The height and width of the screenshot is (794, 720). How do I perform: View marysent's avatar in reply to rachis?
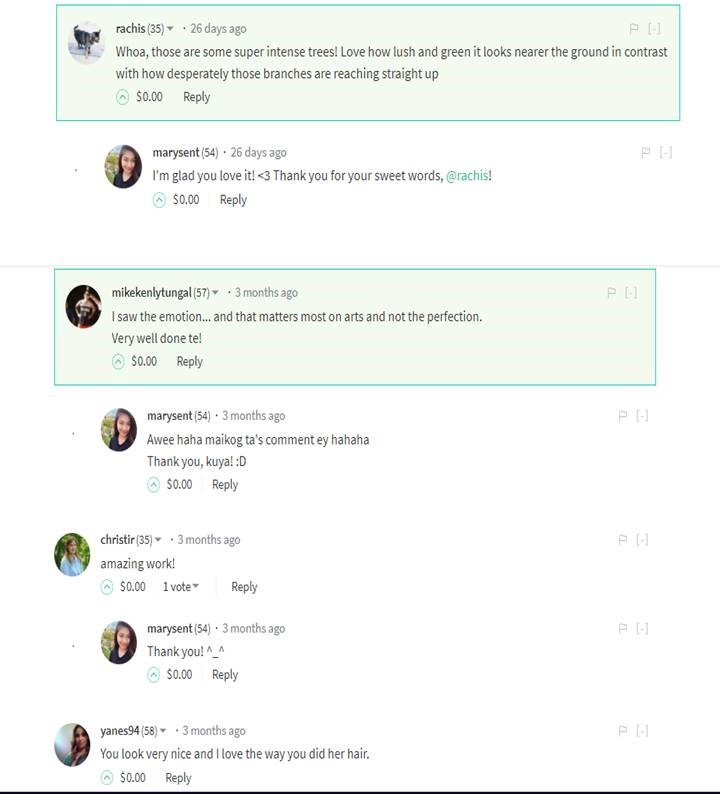pos(124,166)
